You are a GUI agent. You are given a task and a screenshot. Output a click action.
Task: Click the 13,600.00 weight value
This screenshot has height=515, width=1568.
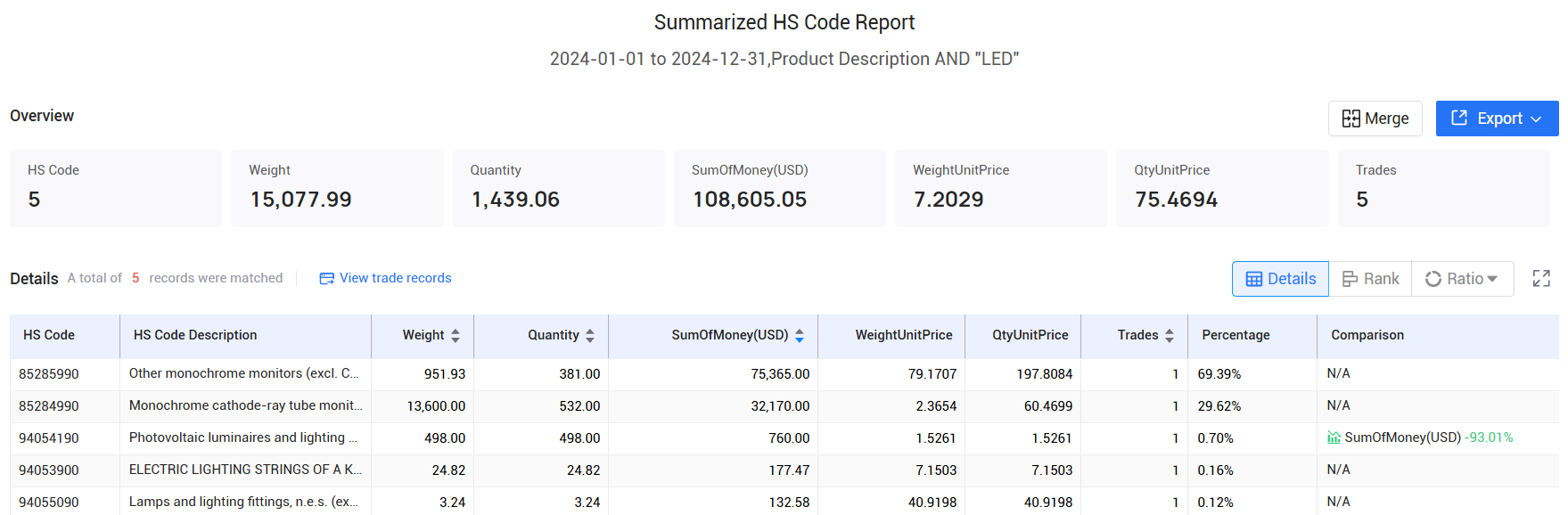436,406
